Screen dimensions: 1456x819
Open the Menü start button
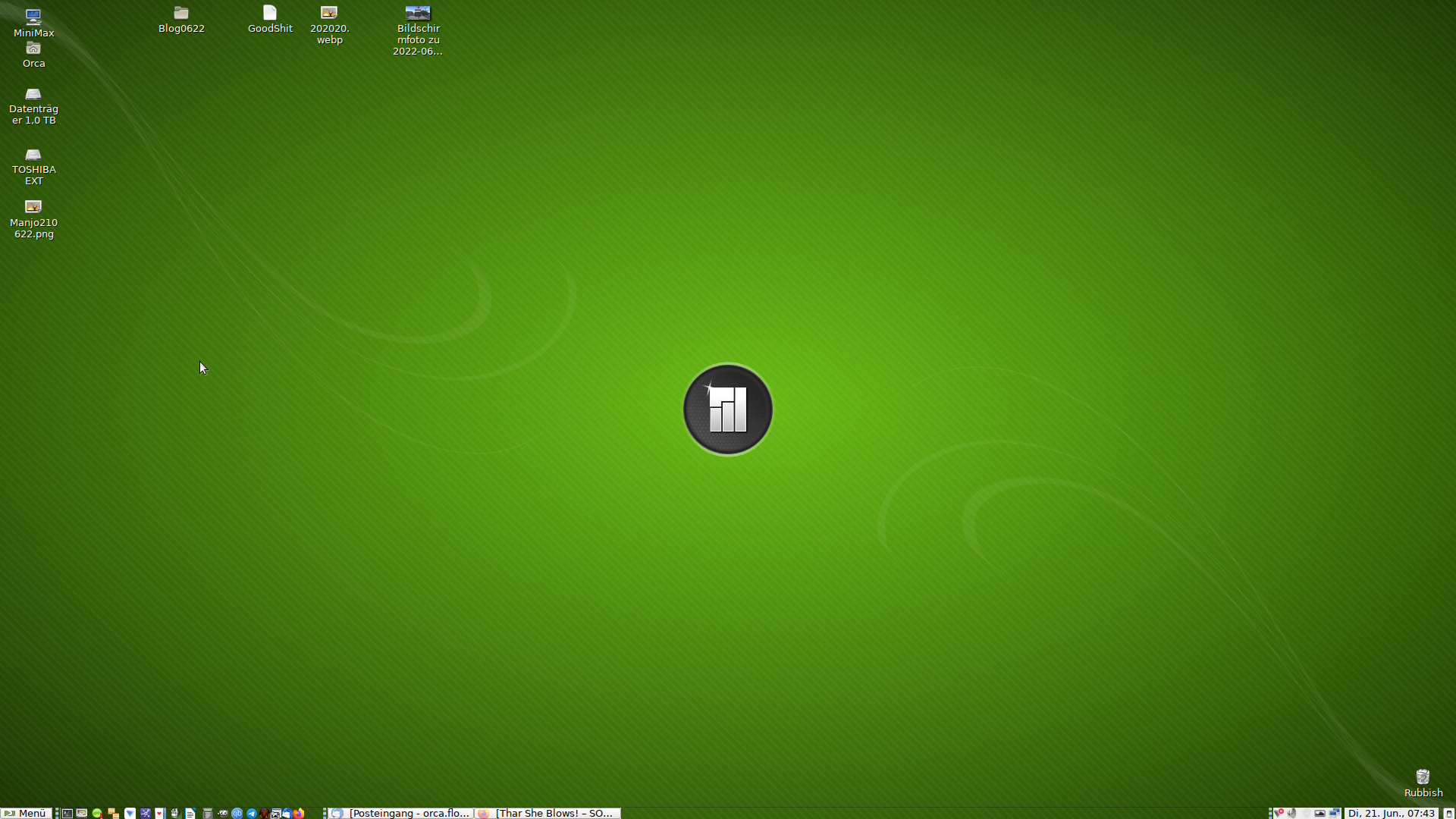click(x=26, y=813)
